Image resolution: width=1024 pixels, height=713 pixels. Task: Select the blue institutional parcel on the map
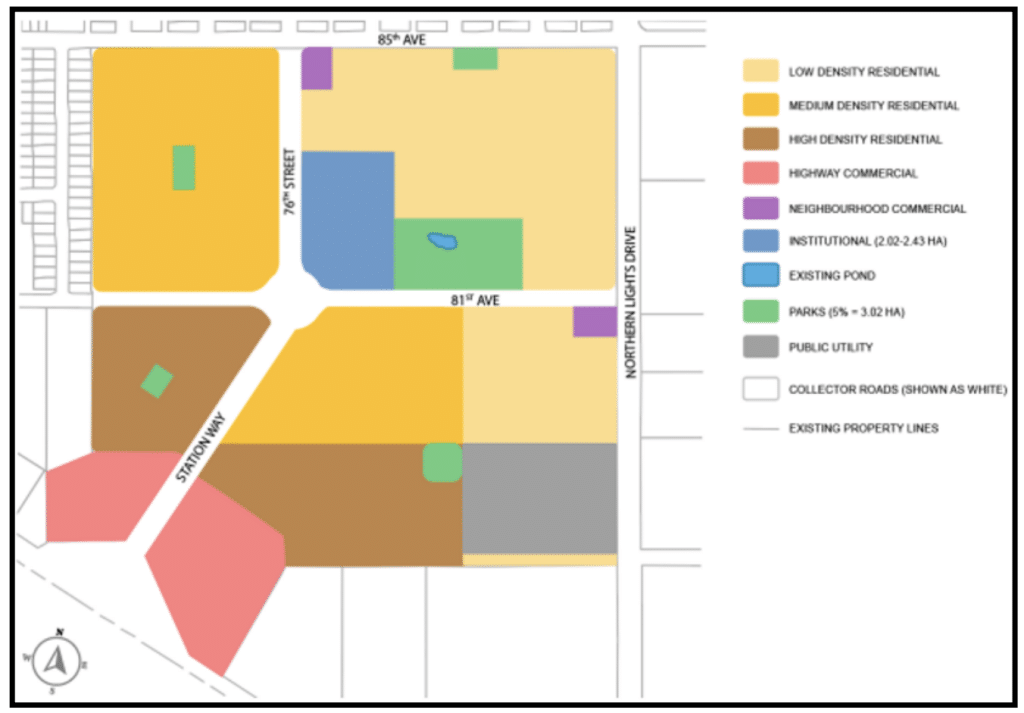[x=345, y=218]
